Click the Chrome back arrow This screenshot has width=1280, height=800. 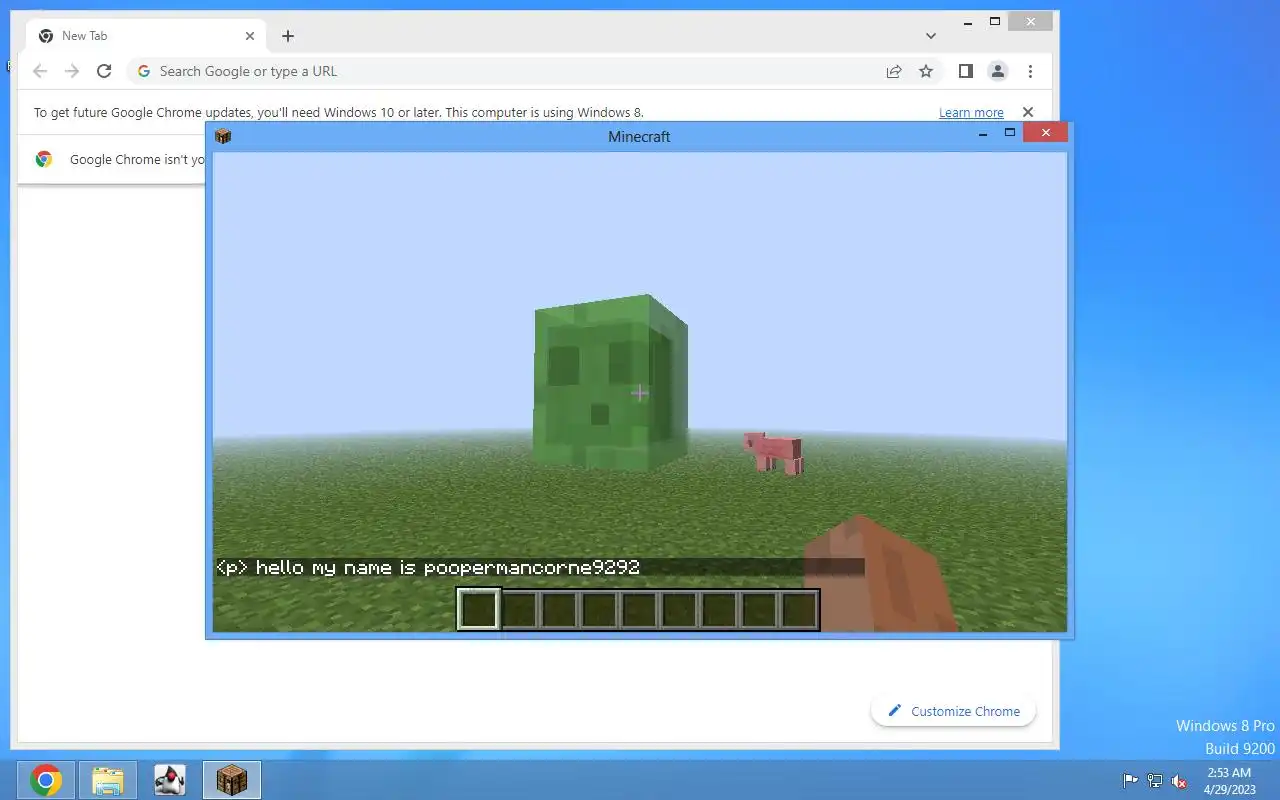40,71
